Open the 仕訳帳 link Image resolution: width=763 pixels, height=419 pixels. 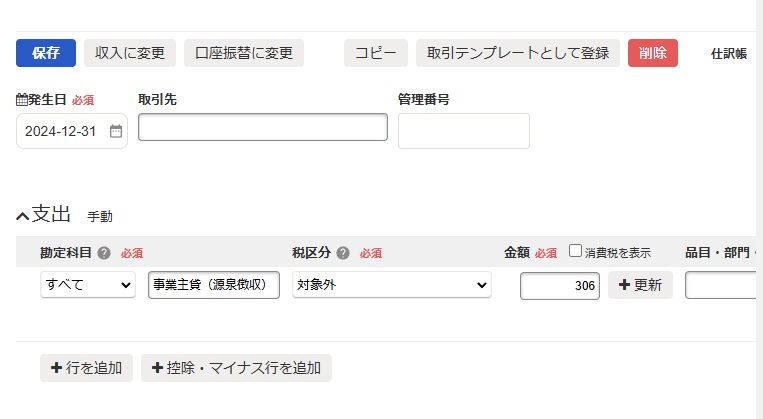pyautogui.click(x=728, y=54)
